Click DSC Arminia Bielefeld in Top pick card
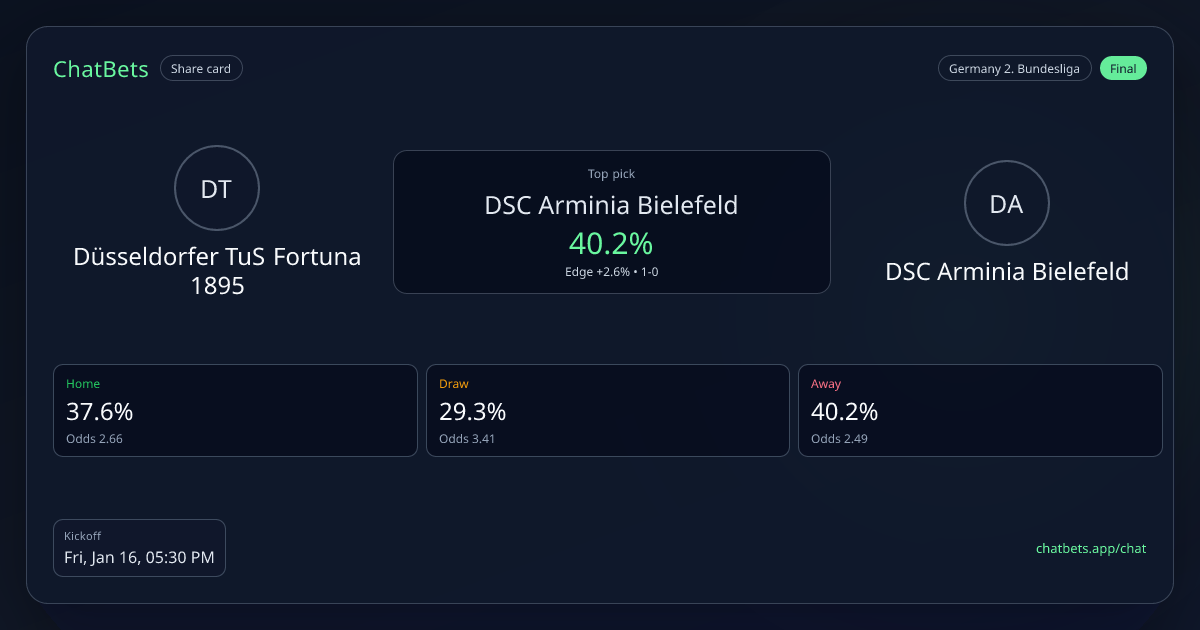Viewport: 1200px width, 630px height. pos(611,206)
